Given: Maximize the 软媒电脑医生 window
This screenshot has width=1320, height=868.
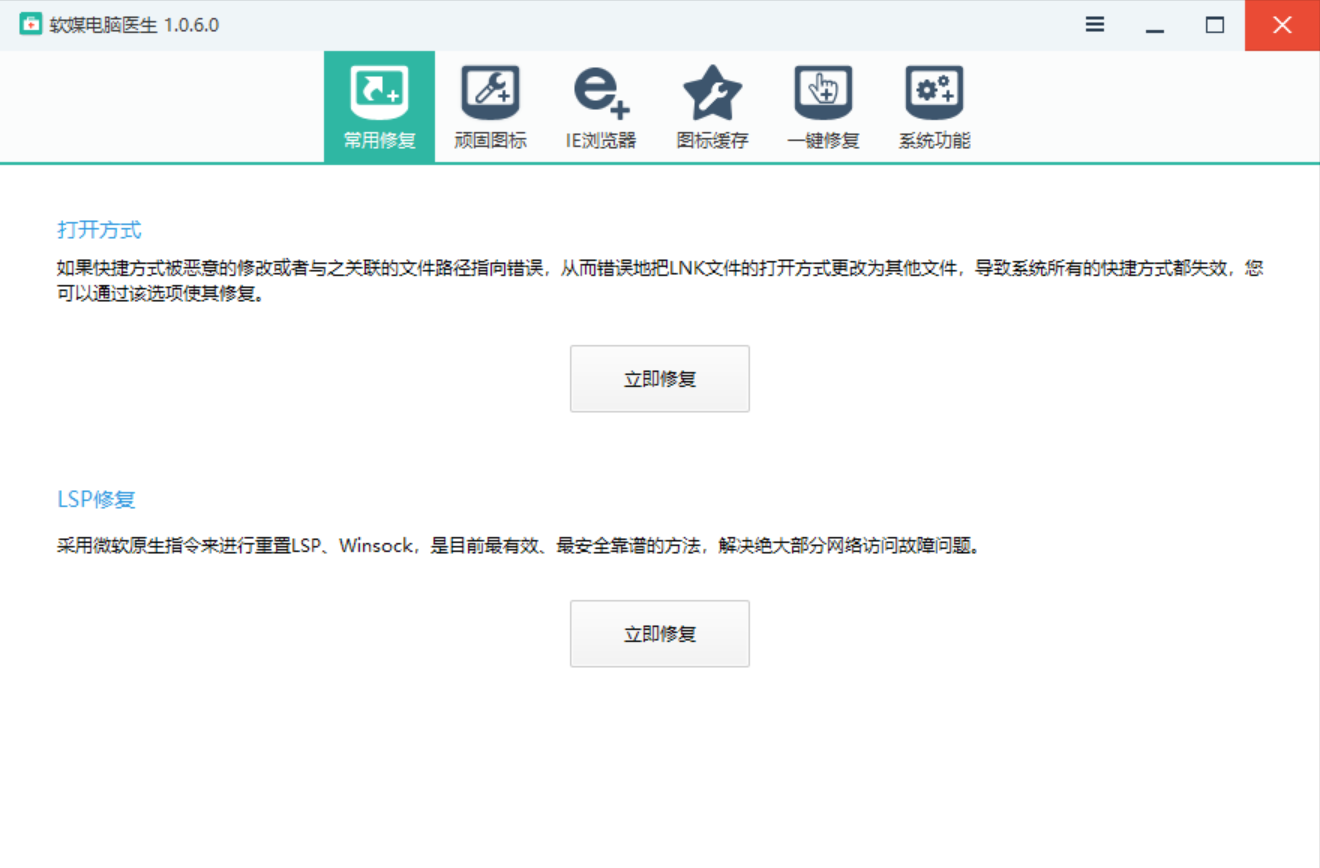Looking at the screenshot, I should pyautogui.click(x=1215, y=25).
